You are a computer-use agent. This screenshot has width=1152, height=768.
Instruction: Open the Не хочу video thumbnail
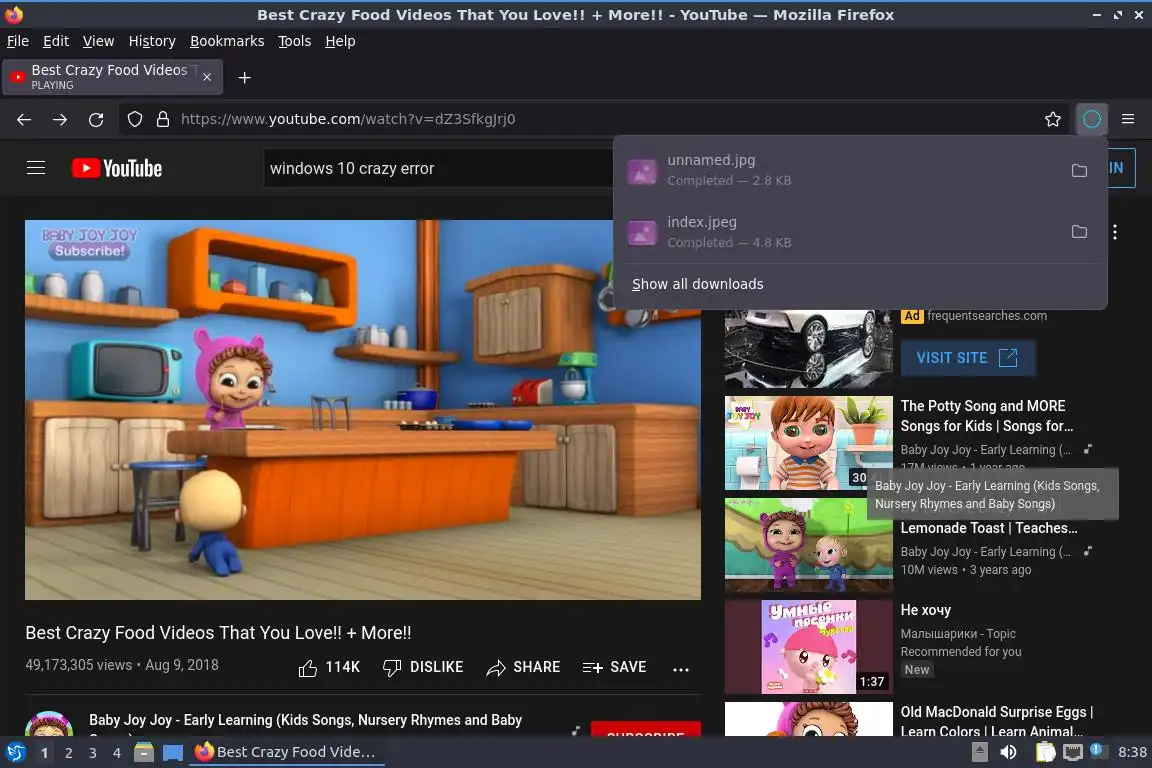coord(808,647)
